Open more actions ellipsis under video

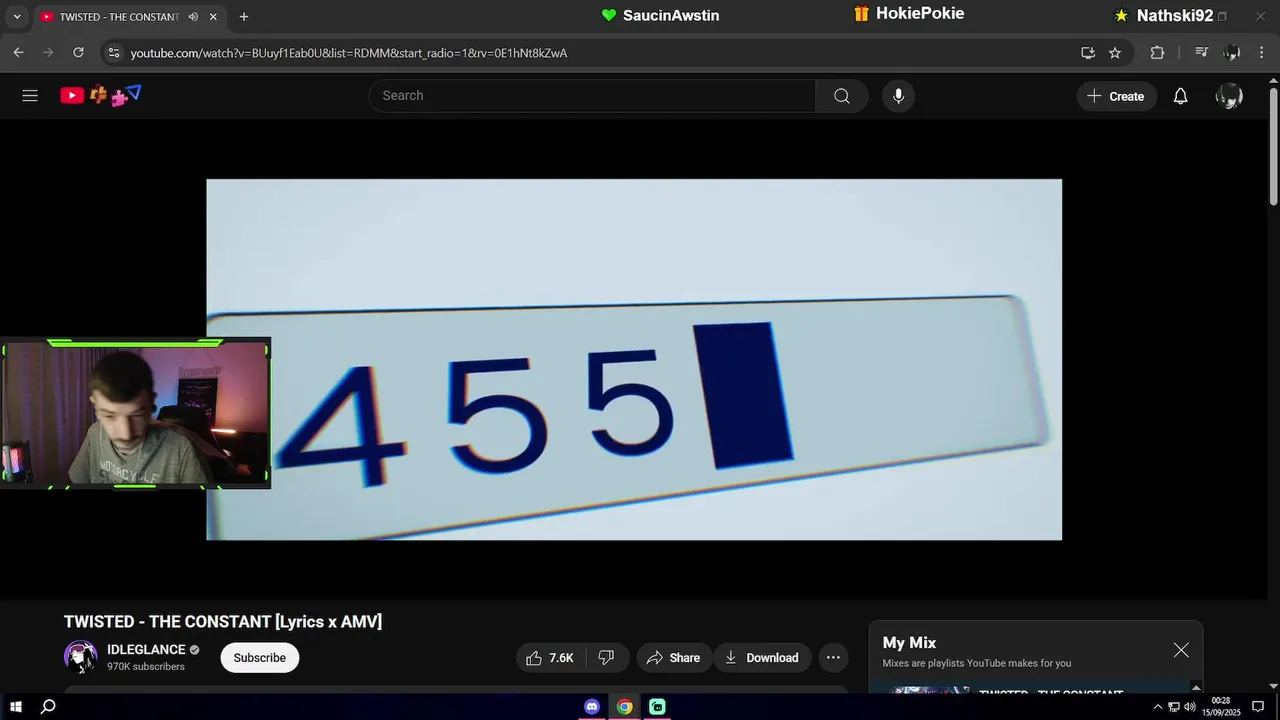[833, 657]
